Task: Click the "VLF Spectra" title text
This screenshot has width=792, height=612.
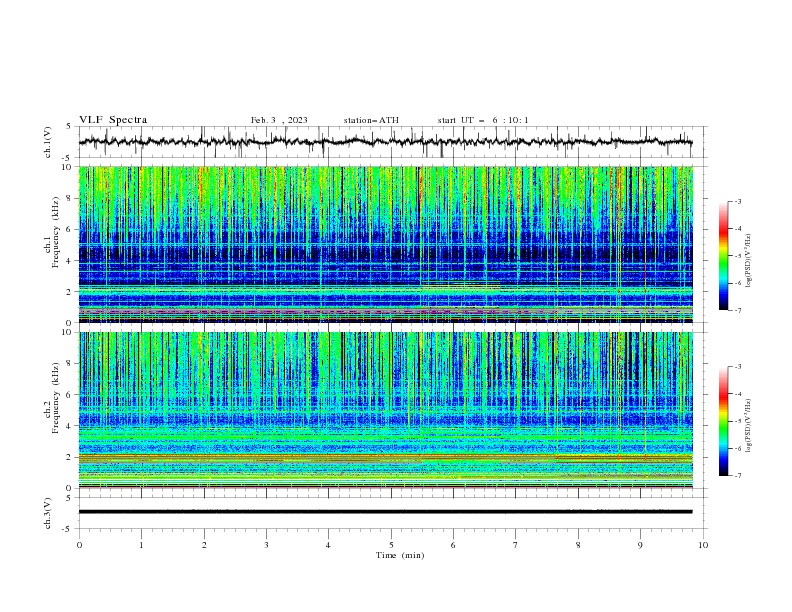Action: point(113,120)
